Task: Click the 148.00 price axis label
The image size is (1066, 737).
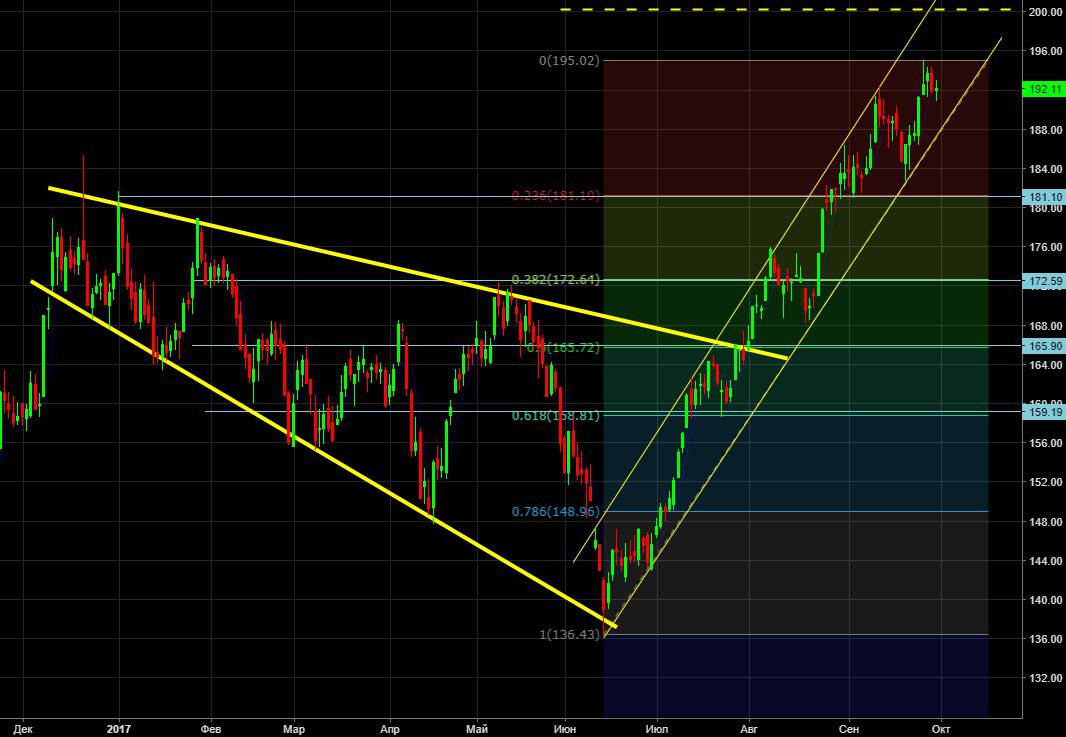Action: (1046, 522)
